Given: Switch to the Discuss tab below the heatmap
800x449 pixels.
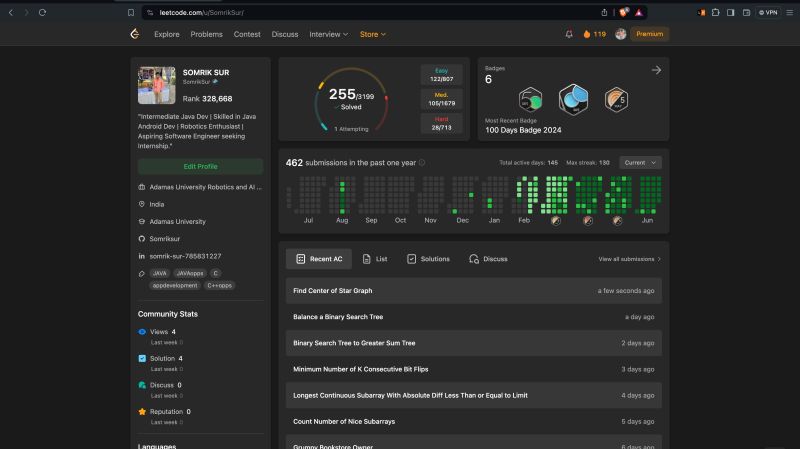Looking at the screenshot, I should click(488, 259).
